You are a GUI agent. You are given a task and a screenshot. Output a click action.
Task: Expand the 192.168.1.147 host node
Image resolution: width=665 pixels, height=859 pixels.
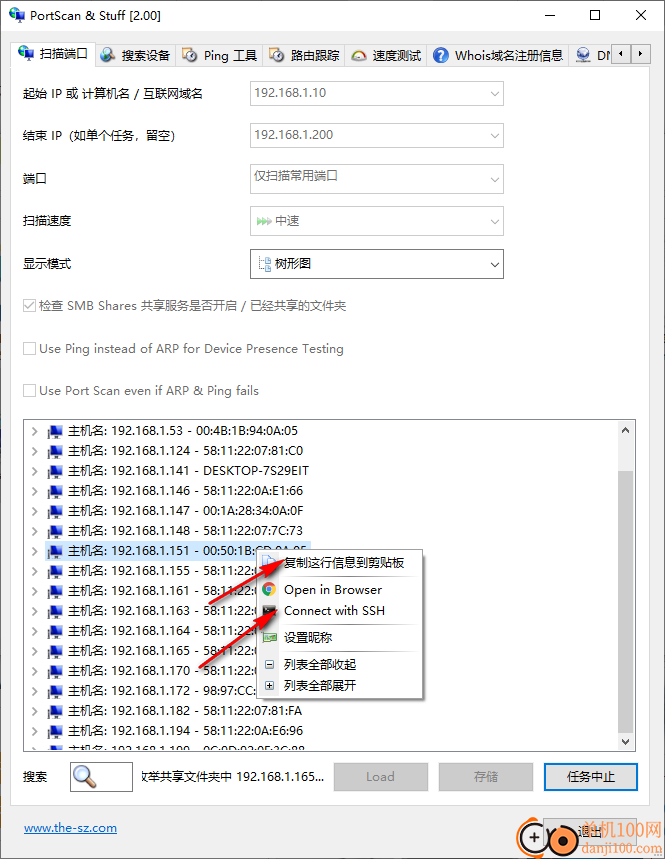[35, 511]
